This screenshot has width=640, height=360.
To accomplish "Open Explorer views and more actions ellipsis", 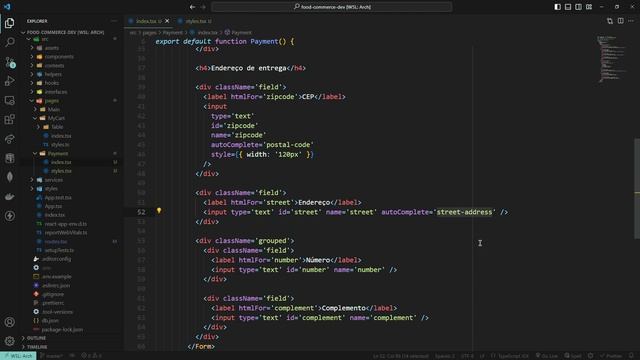I will coord(114,21).
